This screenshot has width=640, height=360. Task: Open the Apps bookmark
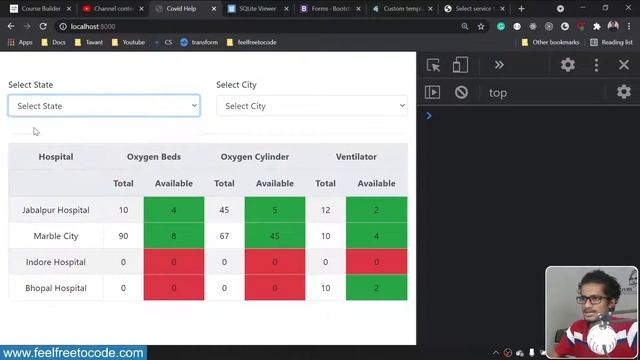[x=20, y=42]
